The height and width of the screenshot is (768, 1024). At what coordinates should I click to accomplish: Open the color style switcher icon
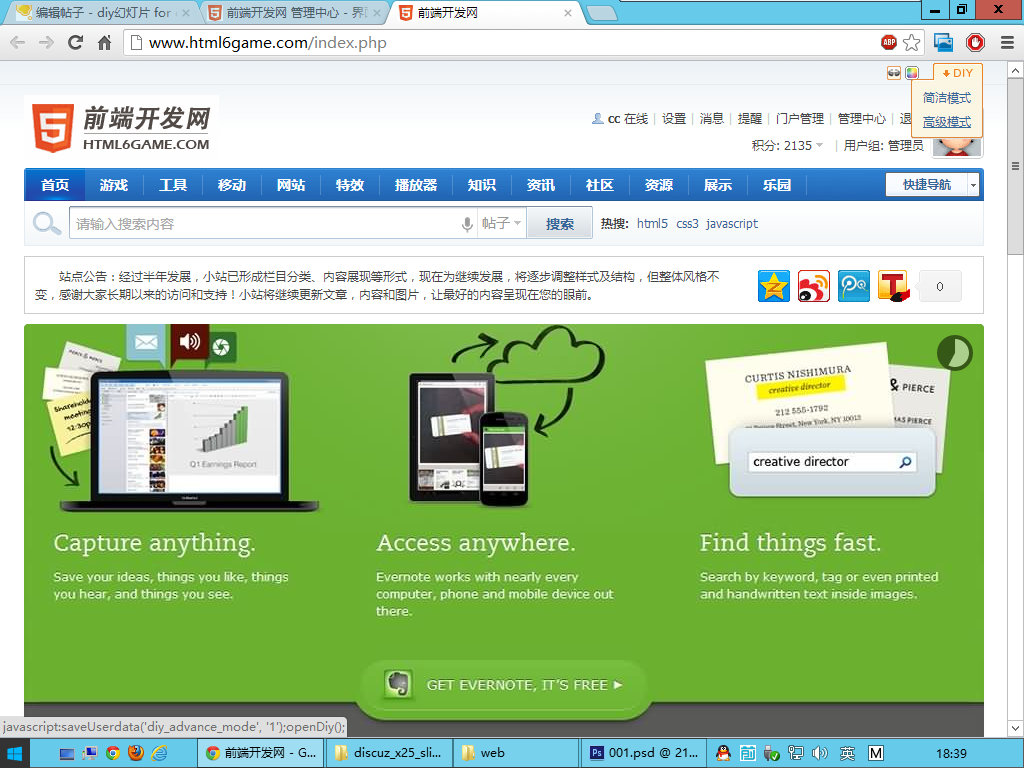click(912, 73)
